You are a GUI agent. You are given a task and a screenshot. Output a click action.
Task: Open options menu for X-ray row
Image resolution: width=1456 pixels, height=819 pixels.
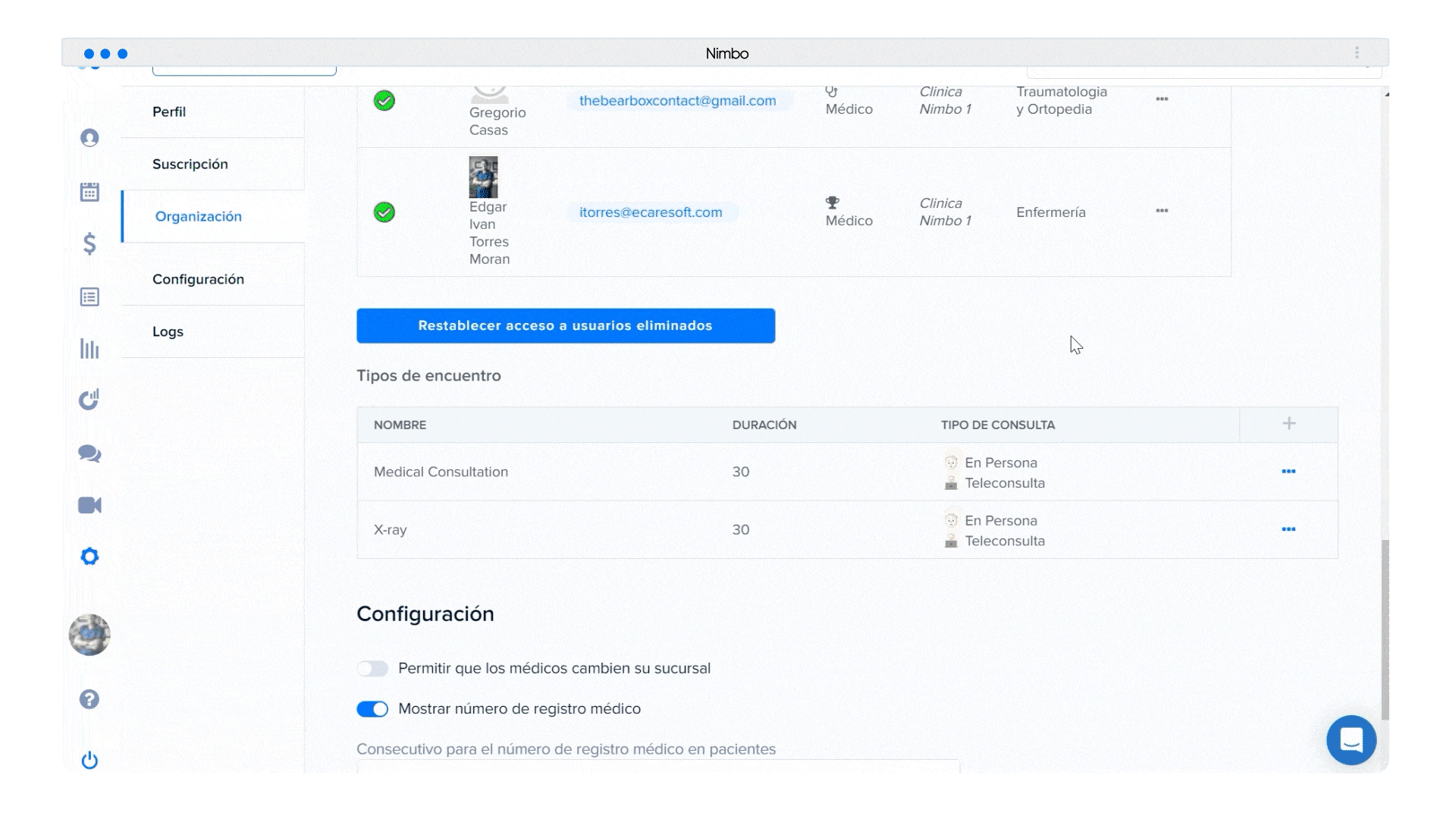click(1288, 529)
